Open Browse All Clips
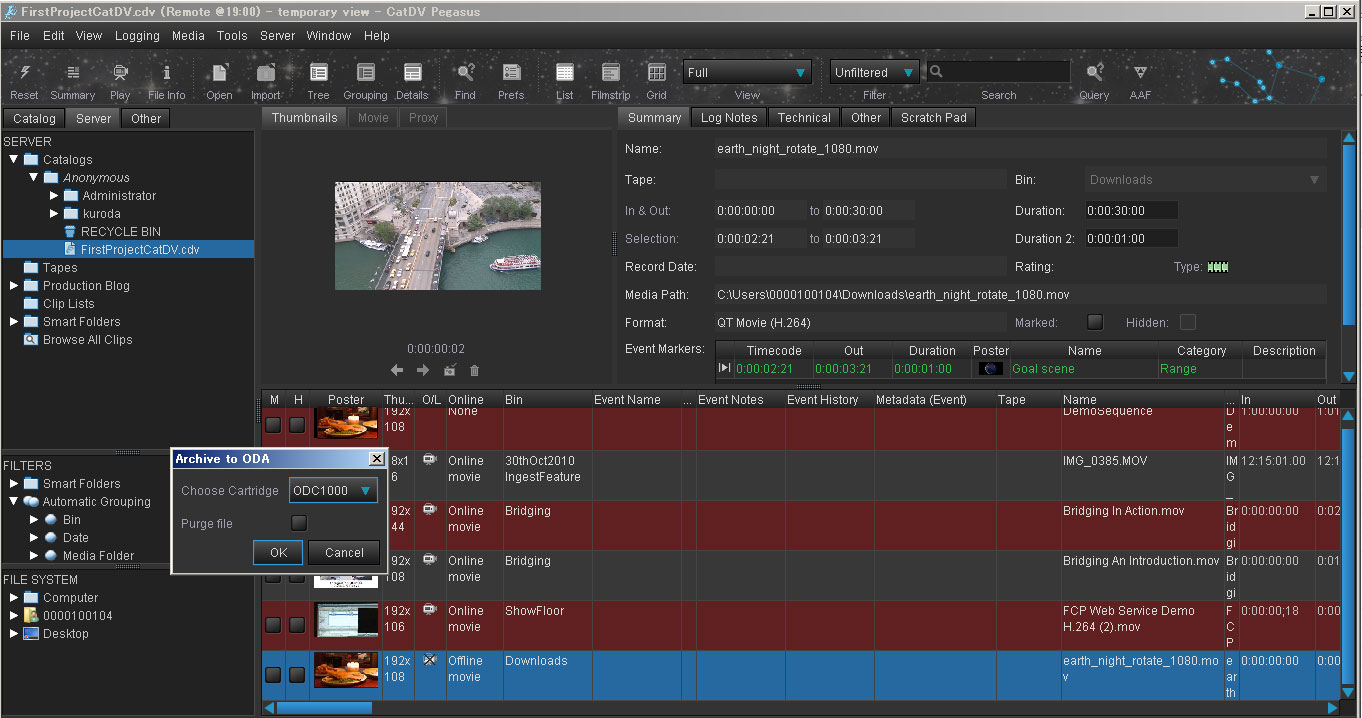Screen dimensions: 1362x718 point(87,339)
